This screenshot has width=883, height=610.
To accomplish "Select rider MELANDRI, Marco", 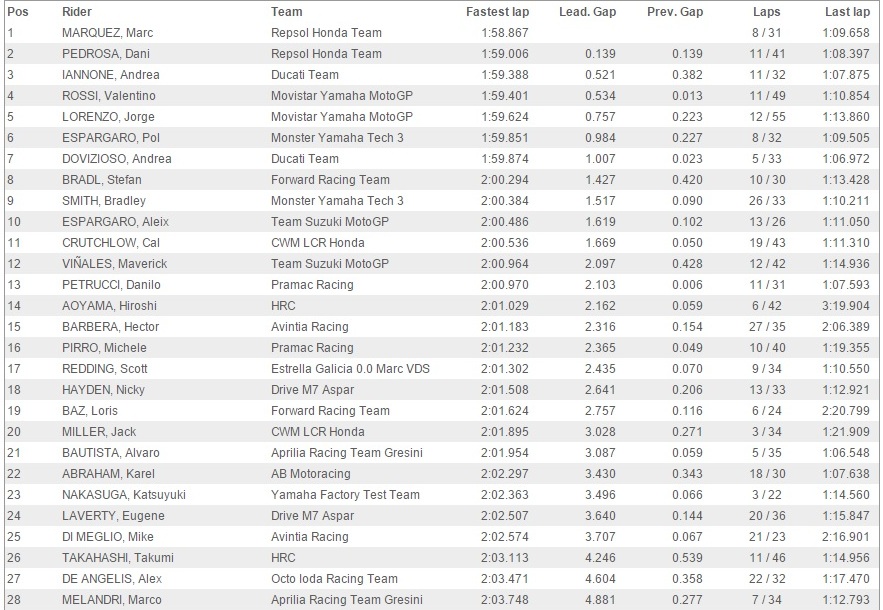I will pos(112,600).
